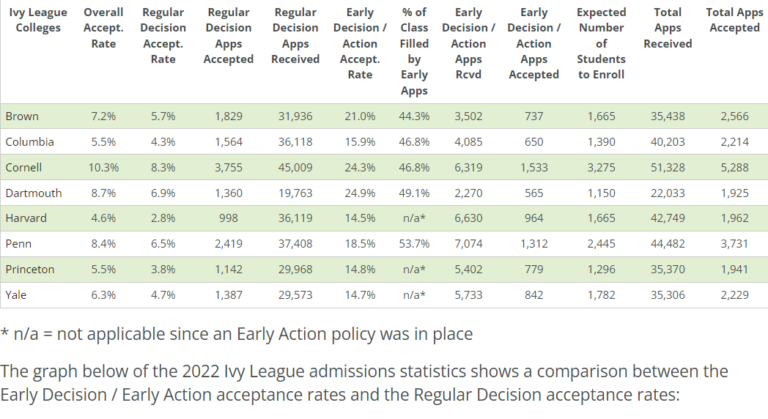This screenshot has width=768, height=419.
Task: Click the Cornell overall acceptance rate 10.3%
Action: pyautogui.click(x=103, y=167)
